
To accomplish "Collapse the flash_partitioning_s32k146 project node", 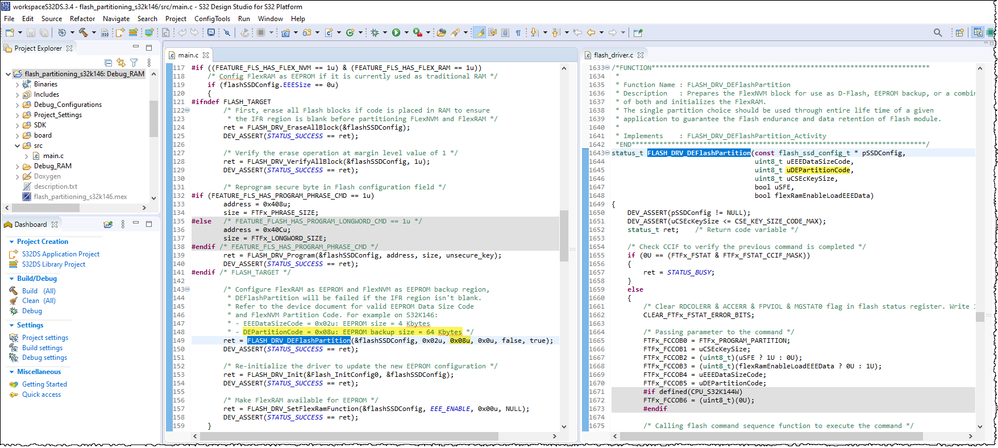I will click(7, 74).
